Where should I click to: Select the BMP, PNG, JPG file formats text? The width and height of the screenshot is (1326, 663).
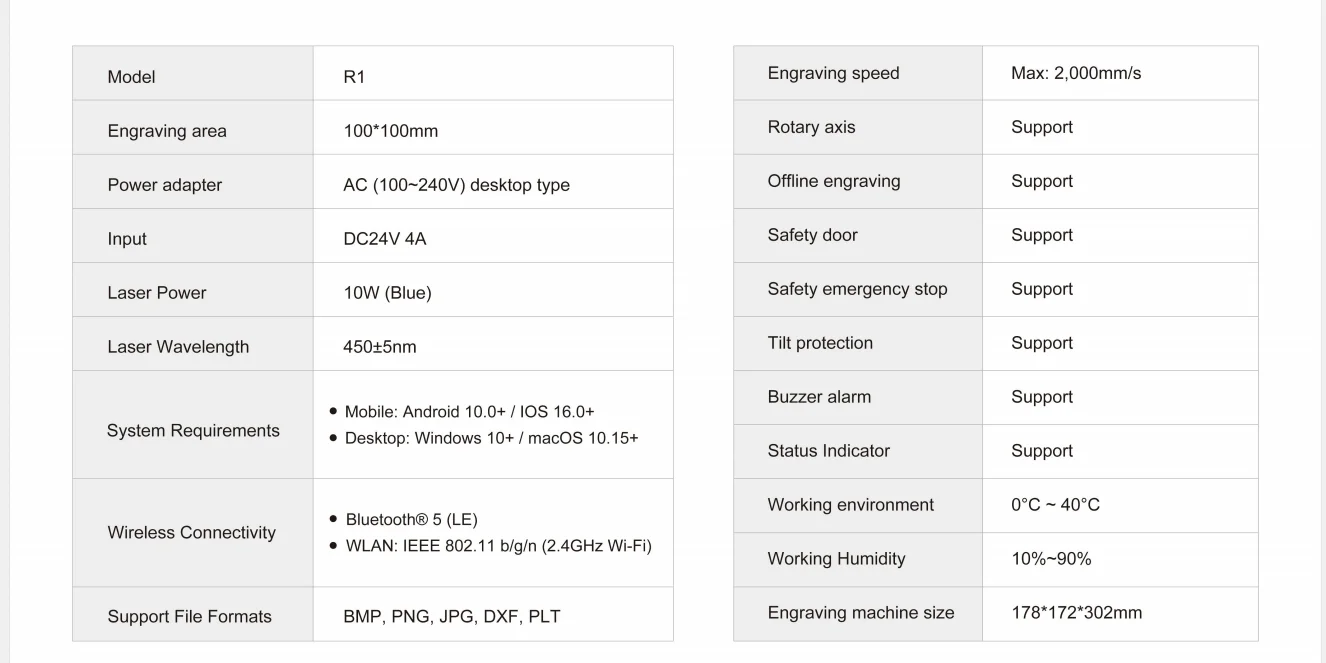pyautogui.click(x=452, y=617)
